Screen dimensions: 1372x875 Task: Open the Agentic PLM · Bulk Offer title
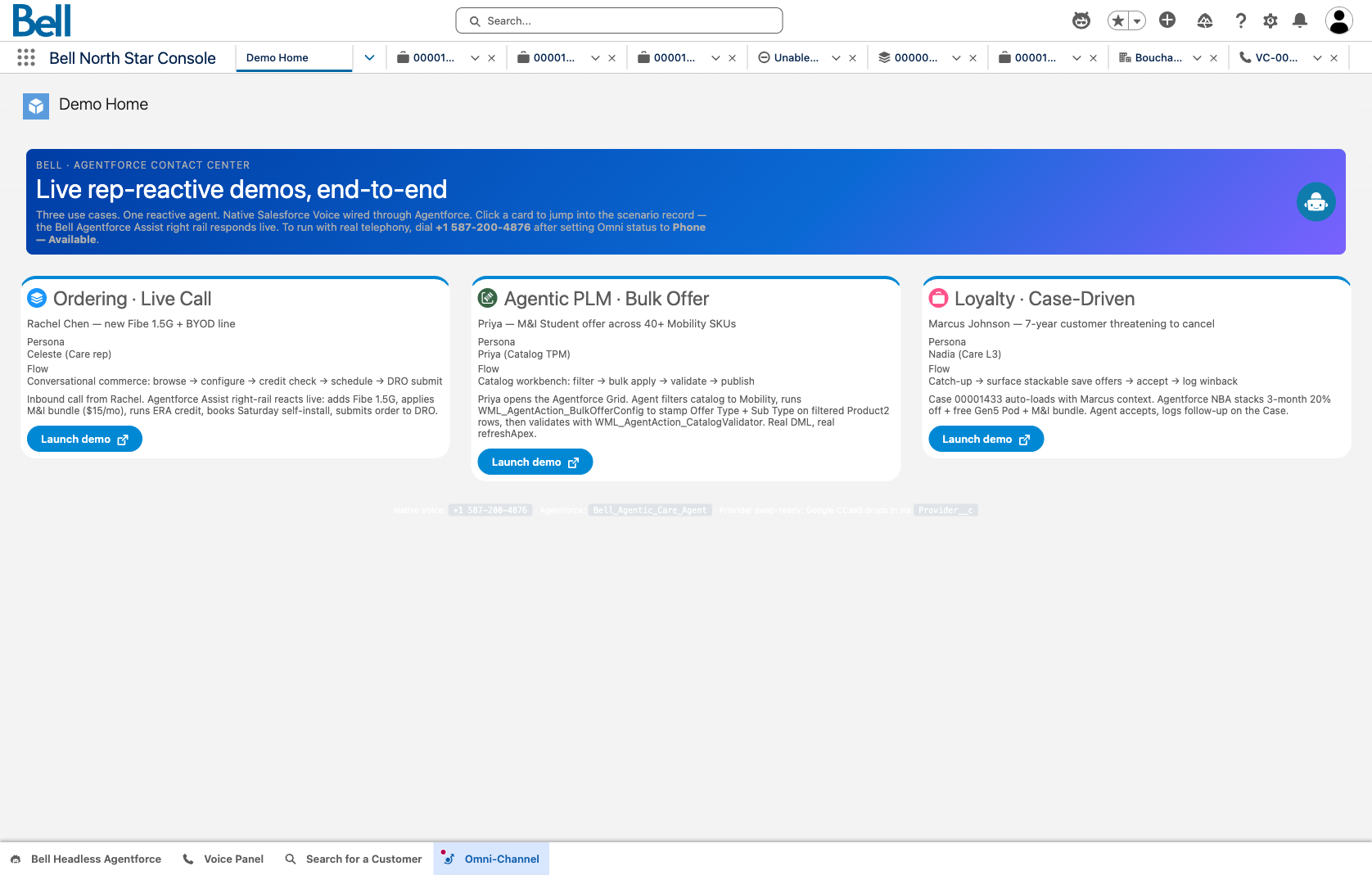click(x=607, y=299)
